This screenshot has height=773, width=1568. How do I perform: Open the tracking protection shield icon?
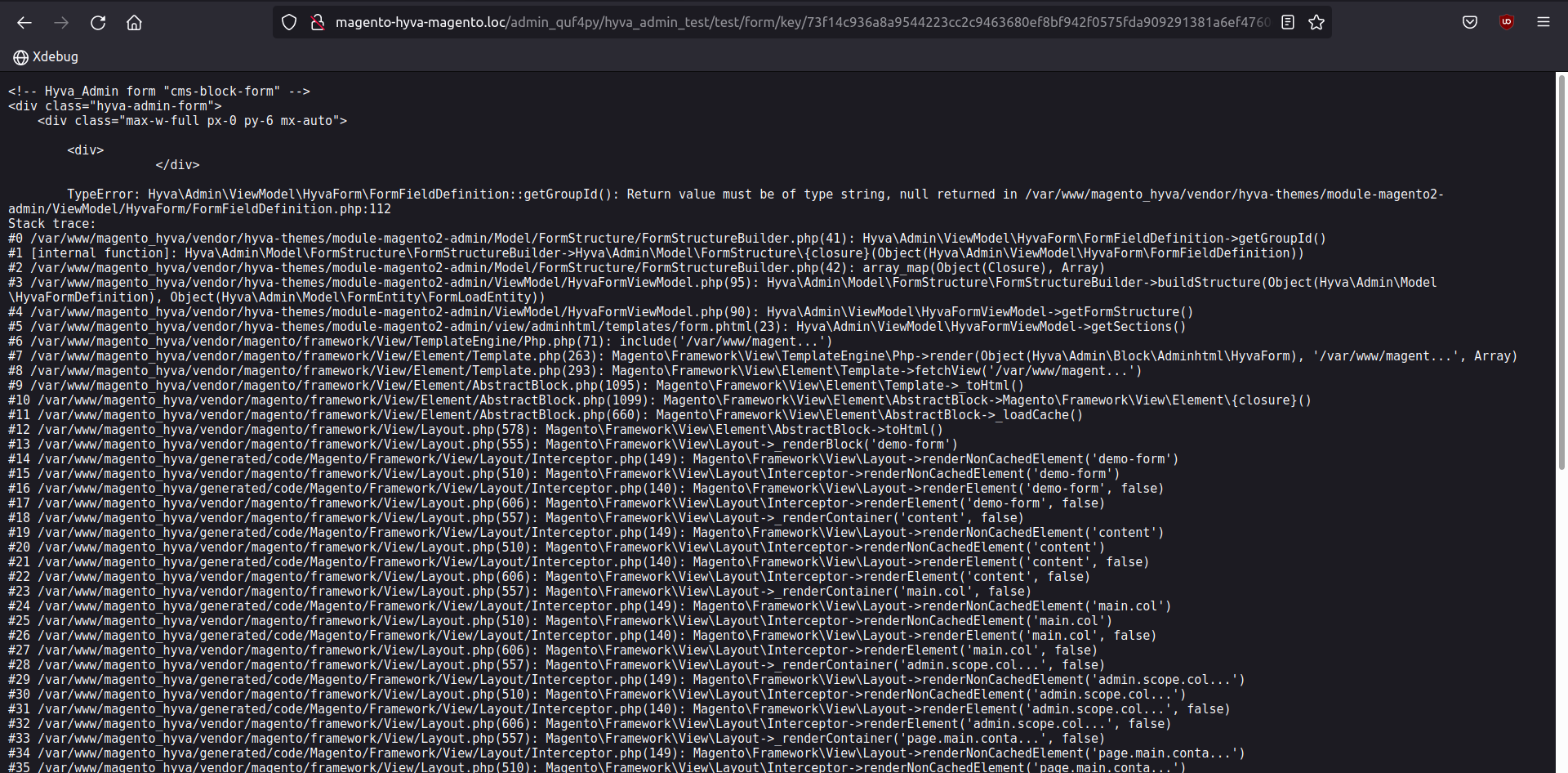(x=289, y=23)
